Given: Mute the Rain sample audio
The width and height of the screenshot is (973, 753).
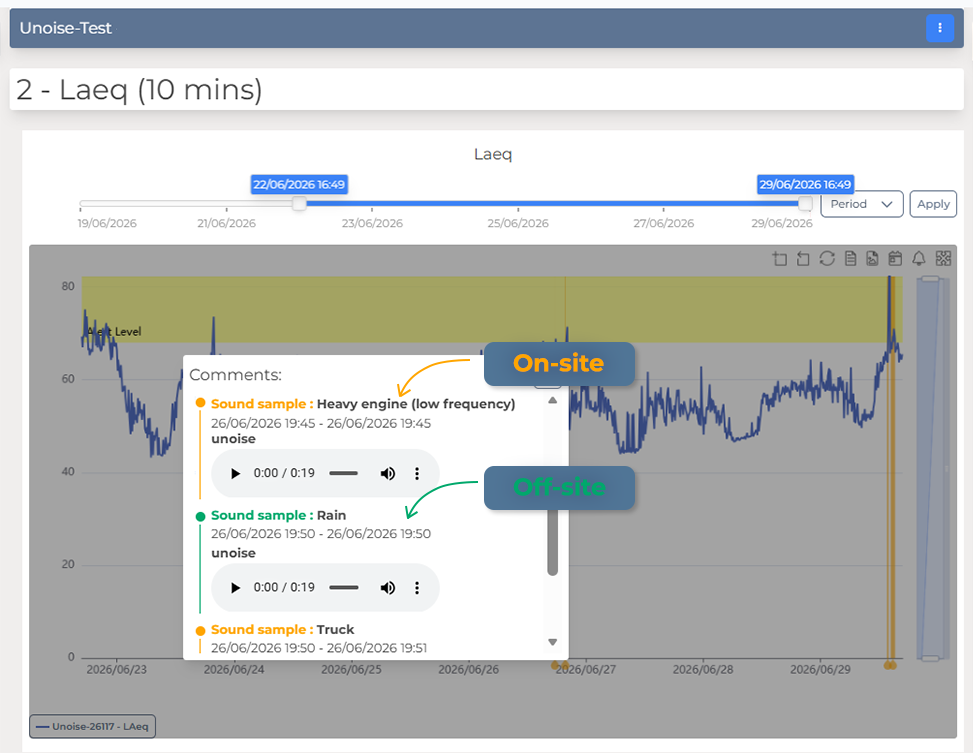Looking at the screenshot, I should tap(387, 588).
